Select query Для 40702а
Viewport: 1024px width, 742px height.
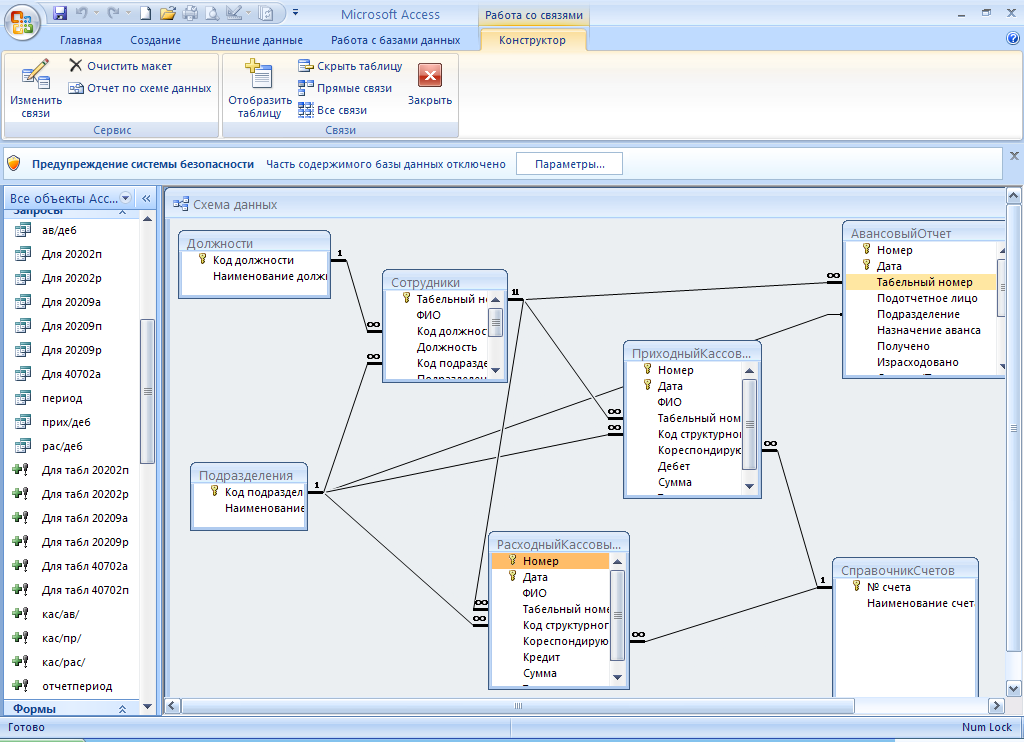(x=71, y=374)
